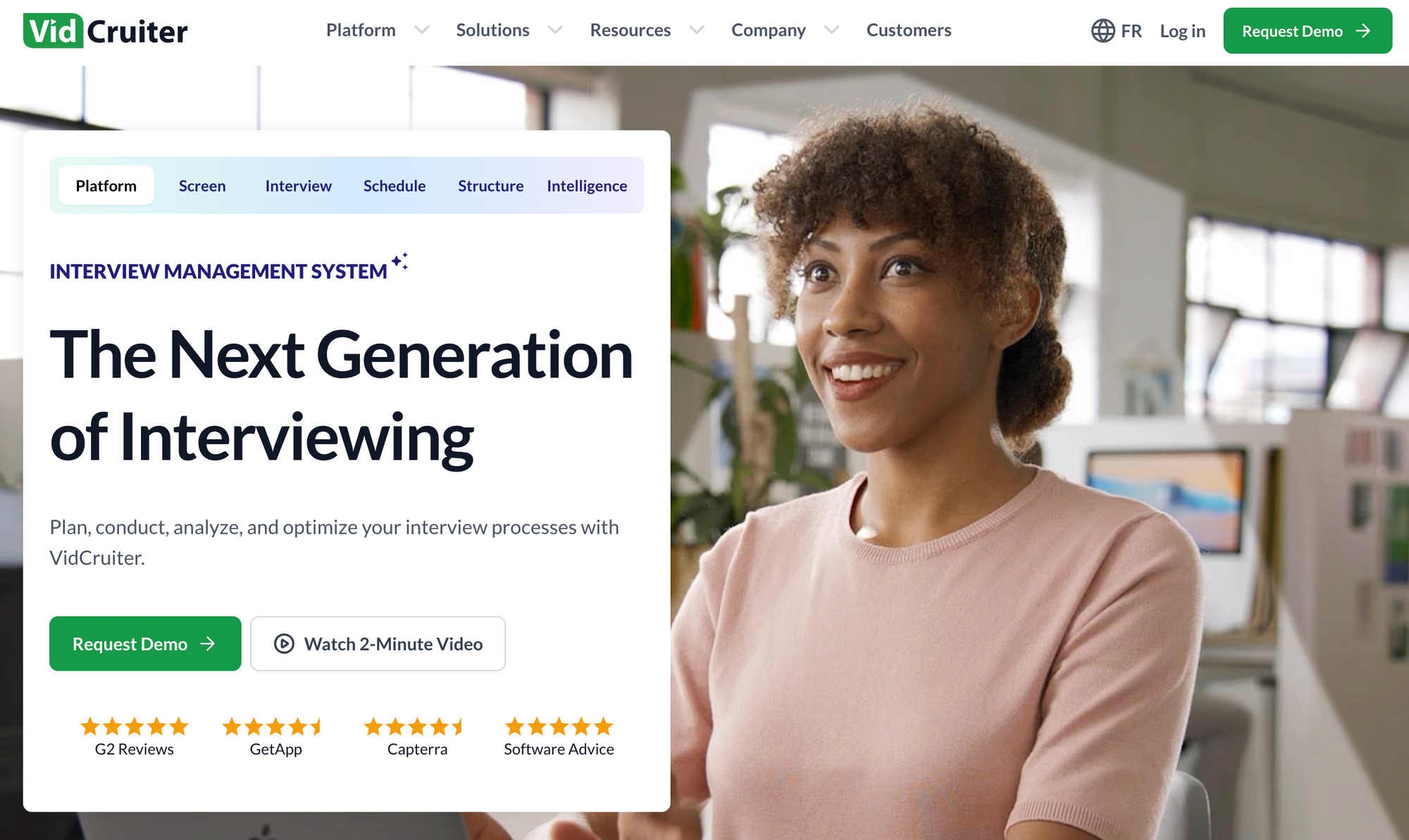Open the Schedule tab
This screenshot has height=840, width=1409.
(395, 186)
